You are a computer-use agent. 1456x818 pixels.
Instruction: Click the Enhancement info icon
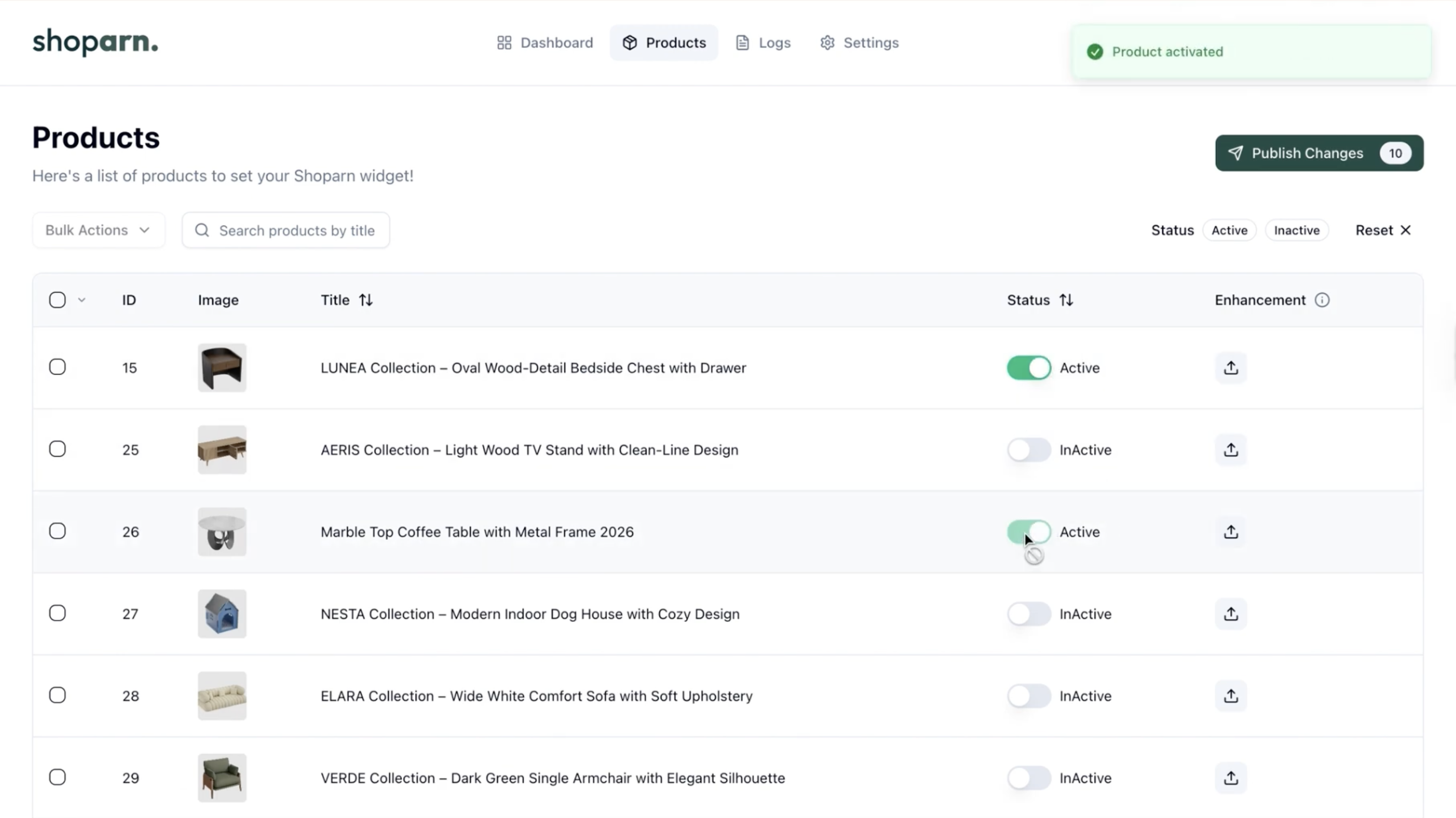1322,300
